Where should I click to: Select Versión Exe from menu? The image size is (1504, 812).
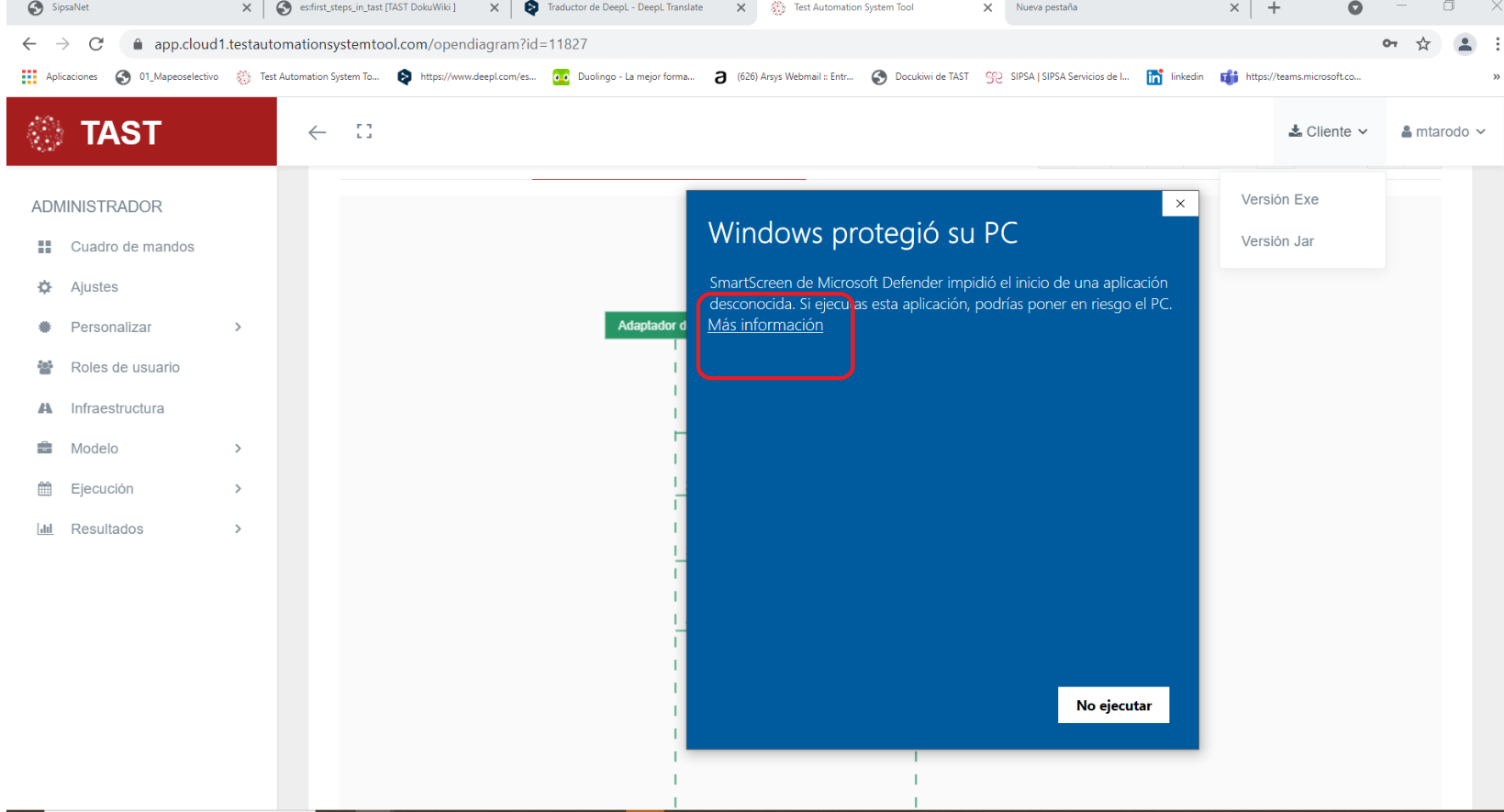tap(1279, 200)
